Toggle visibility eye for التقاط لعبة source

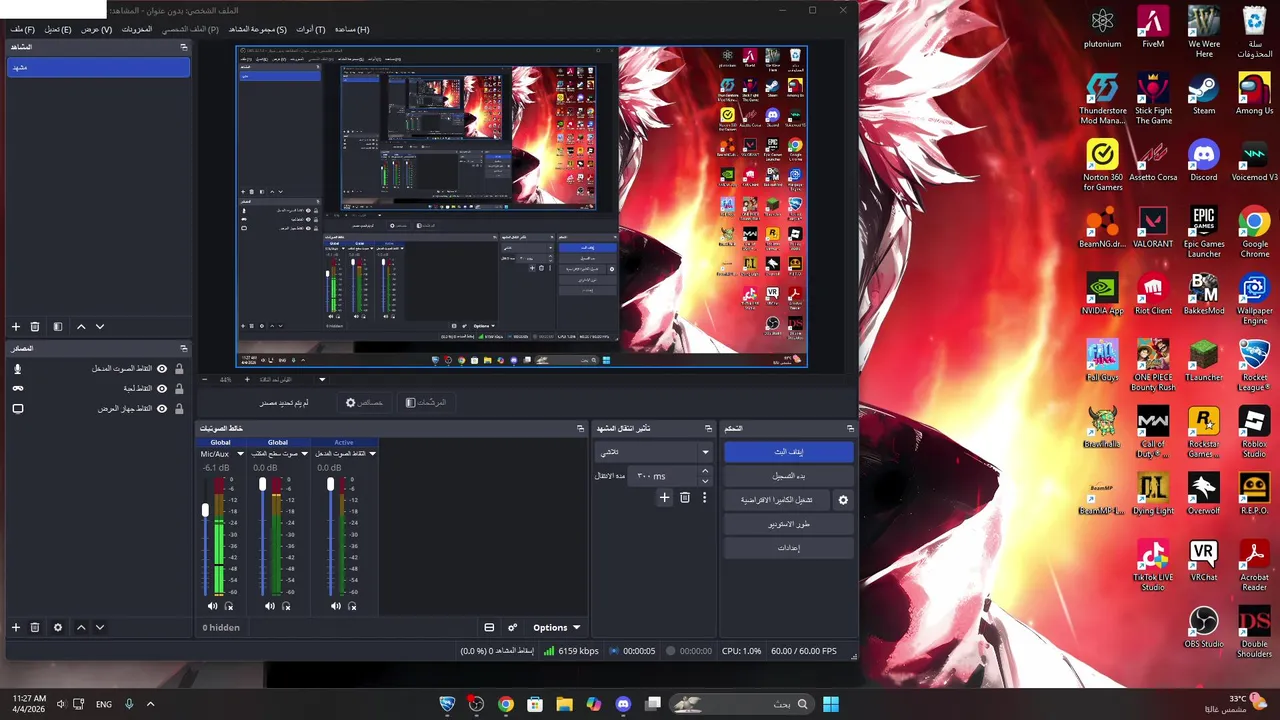click(162, 389)
